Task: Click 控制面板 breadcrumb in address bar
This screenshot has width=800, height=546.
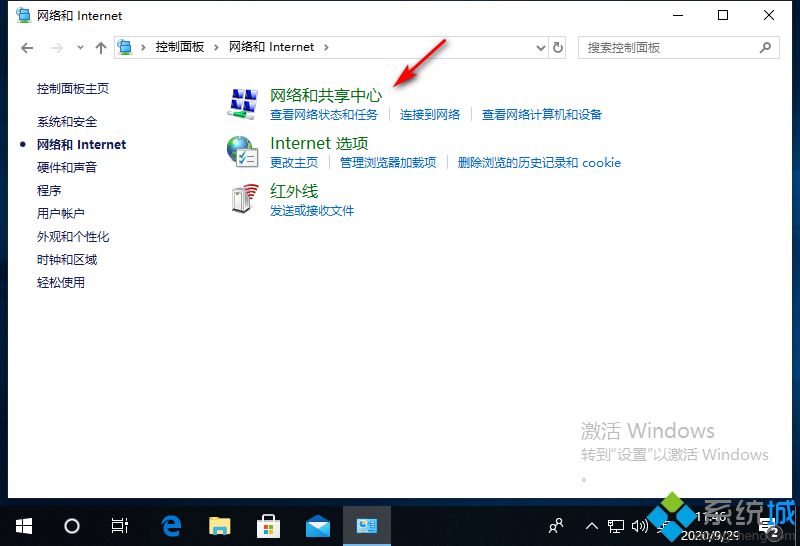Action: point(180,47)
